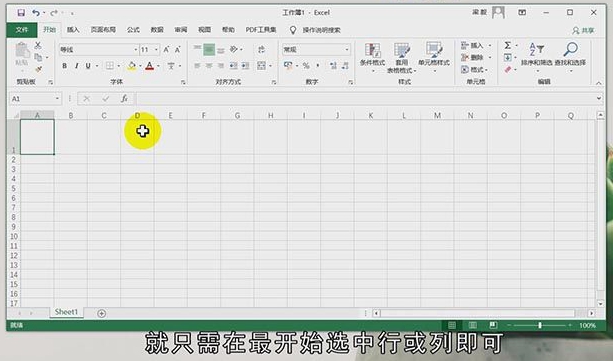Decrease indent
This screenshot has height=361, width=613.
[234, 66]
